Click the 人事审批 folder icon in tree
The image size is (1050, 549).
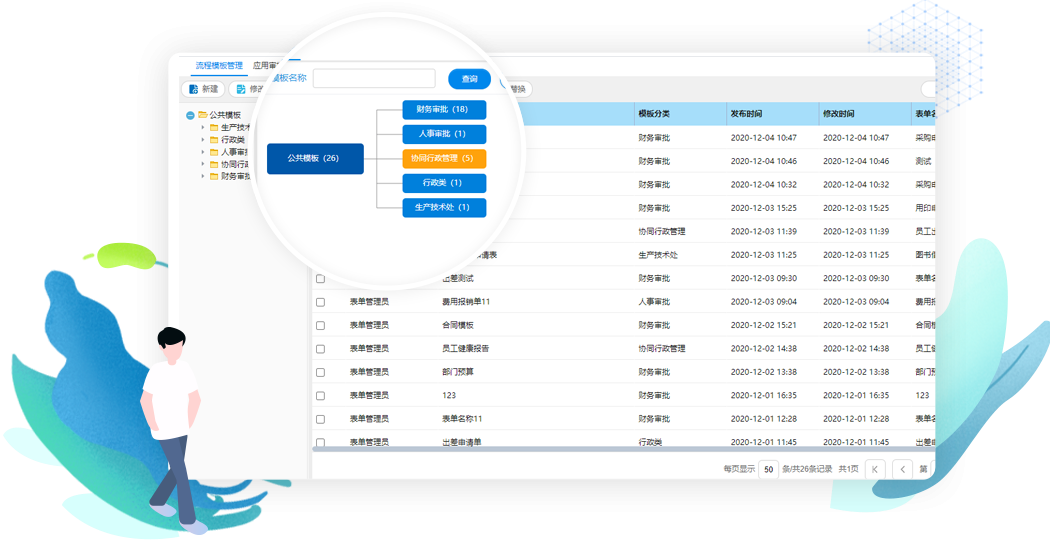(x=214, y=152)
